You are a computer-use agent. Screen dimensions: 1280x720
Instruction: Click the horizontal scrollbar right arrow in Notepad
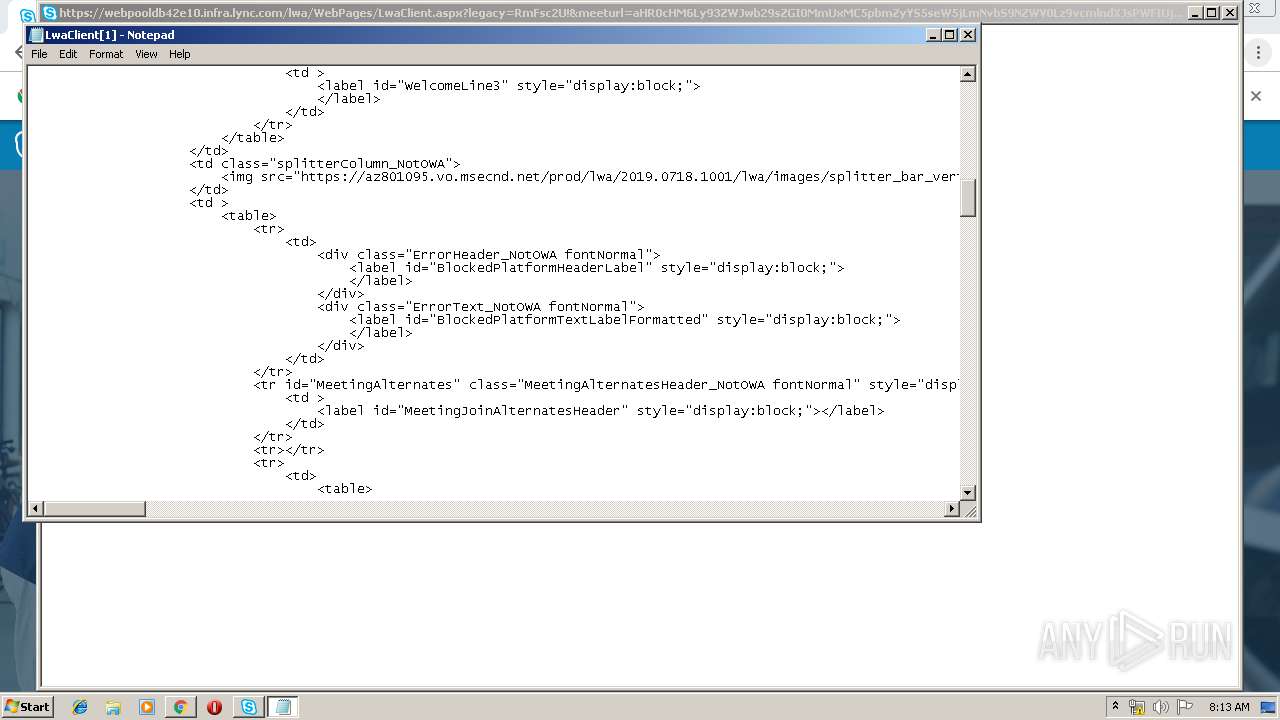[x=951, y=509]
